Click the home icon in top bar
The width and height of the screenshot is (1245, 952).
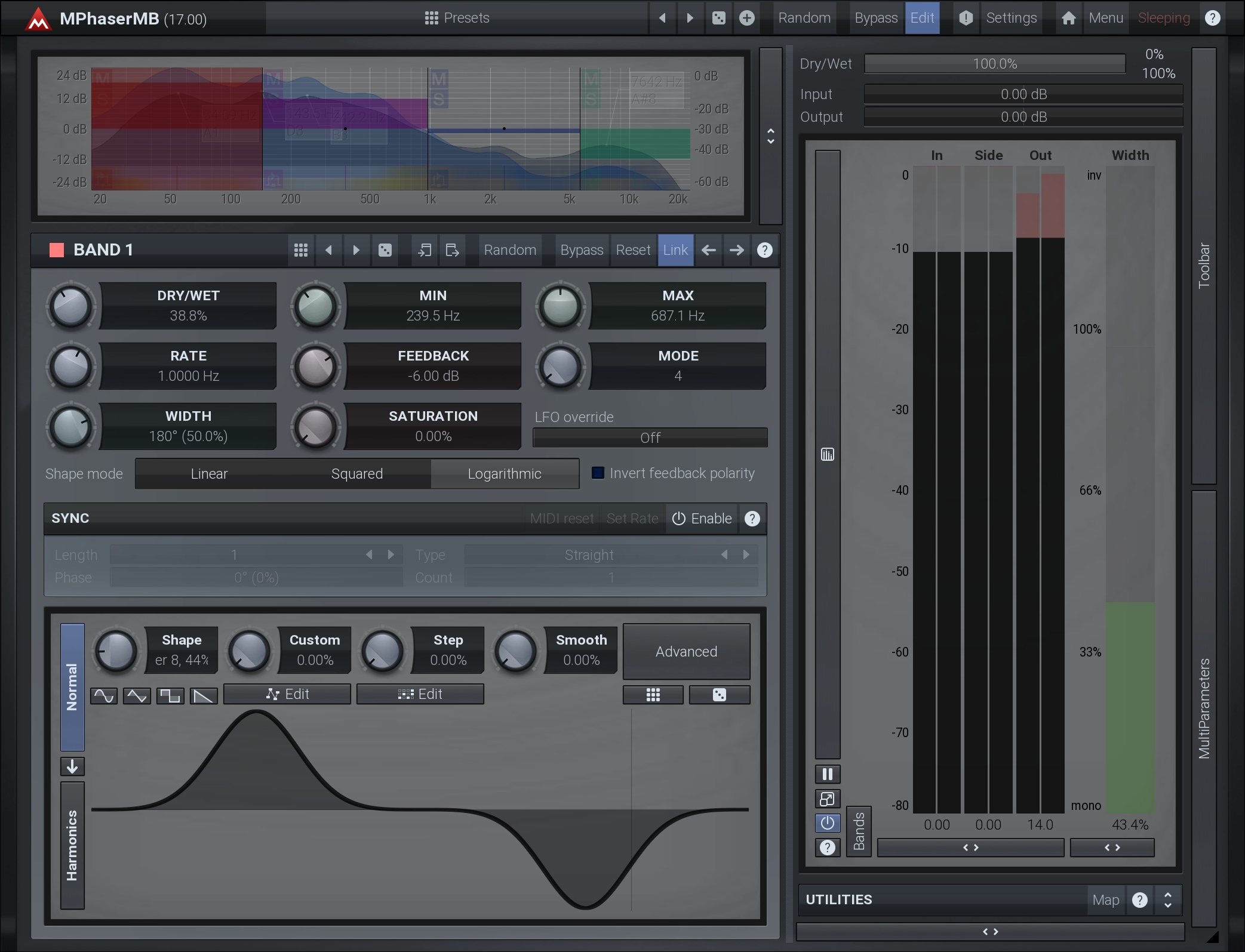[x=1068, y=18]
